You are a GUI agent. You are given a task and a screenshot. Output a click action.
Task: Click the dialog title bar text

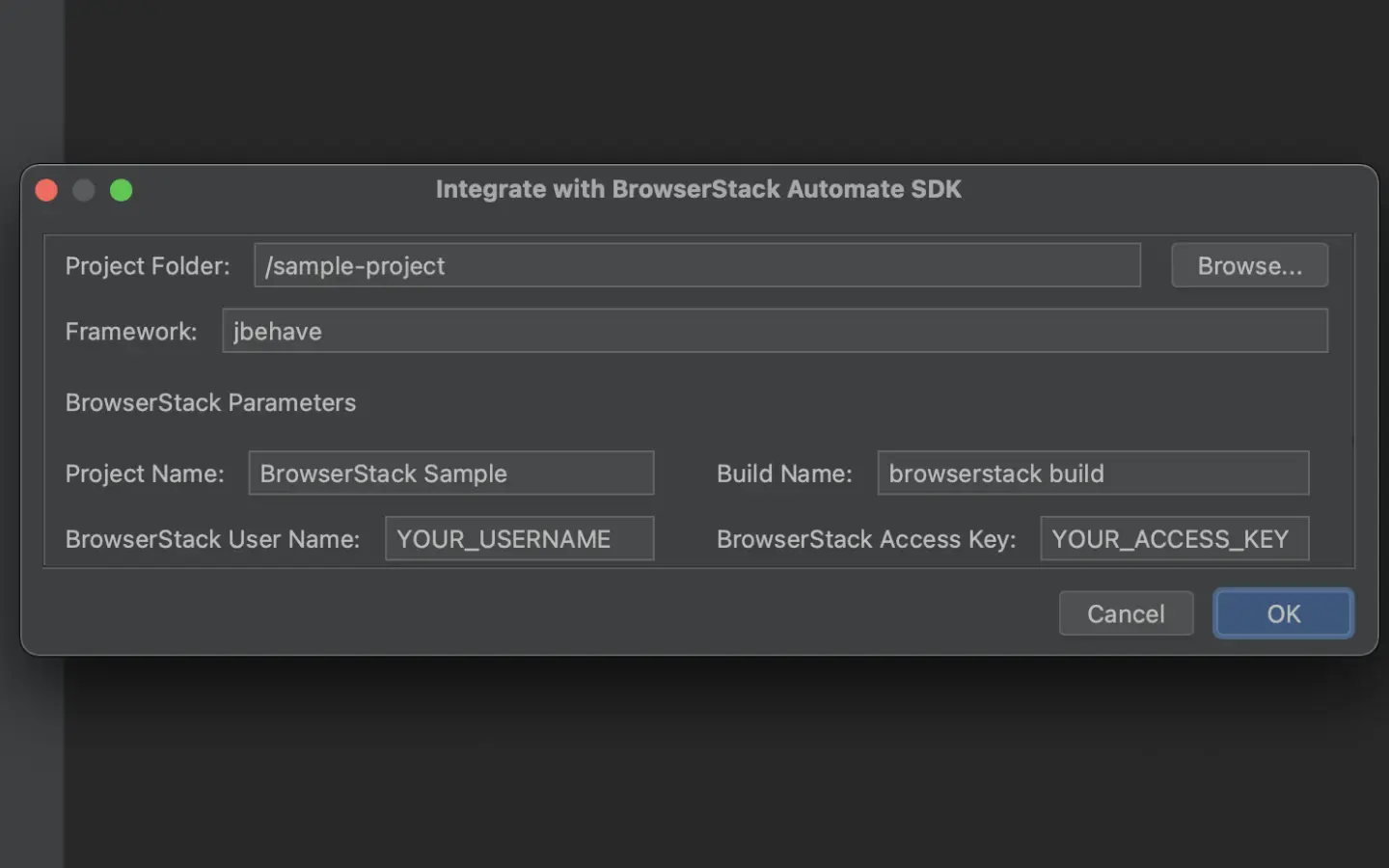point(698,189)
